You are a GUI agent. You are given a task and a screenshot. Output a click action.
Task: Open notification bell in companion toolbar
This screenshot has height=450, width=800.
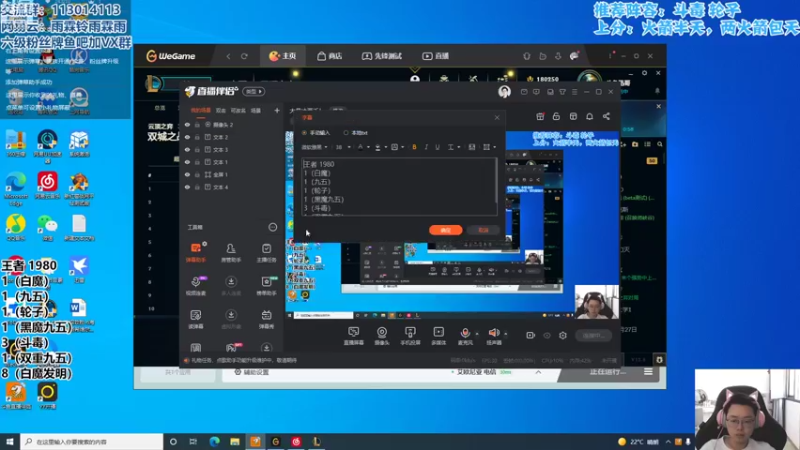coord(589,116)
